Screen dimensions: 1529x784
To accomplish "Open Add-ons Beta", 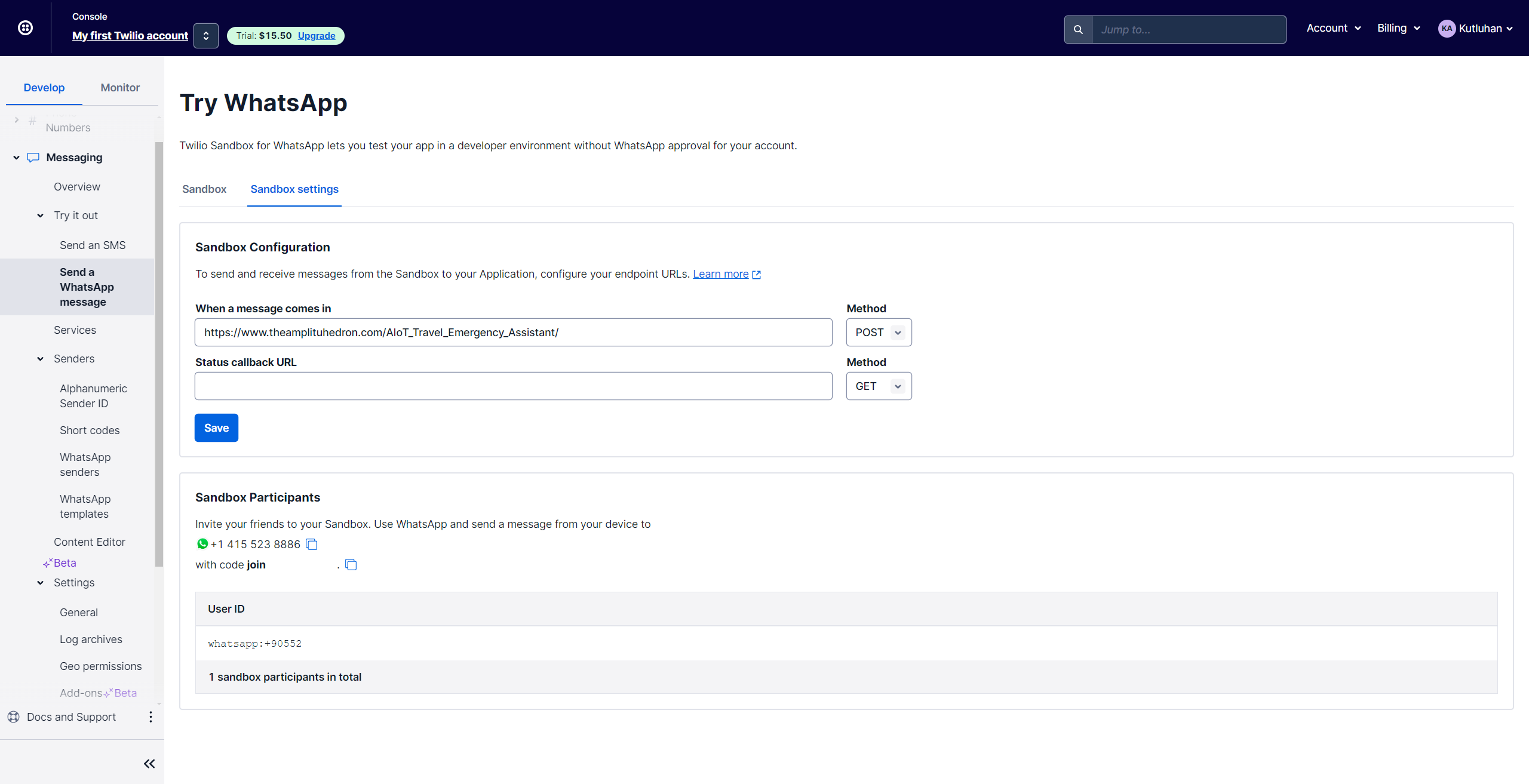I will pos(99,693).
